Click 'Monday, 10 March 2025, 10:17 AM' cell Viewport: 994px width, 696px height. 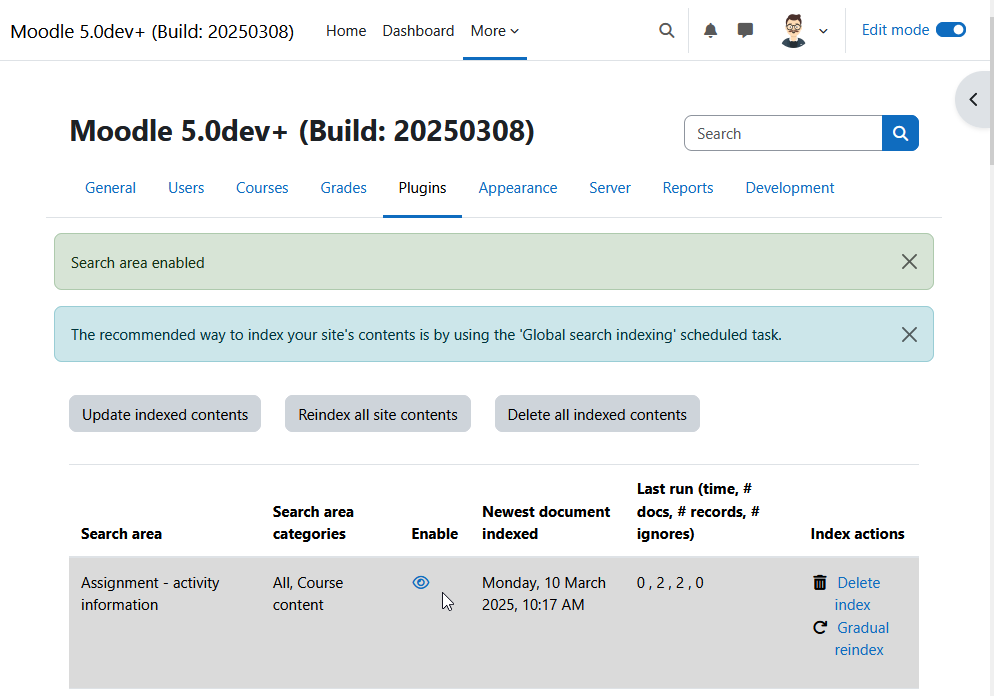pos(544,593)
